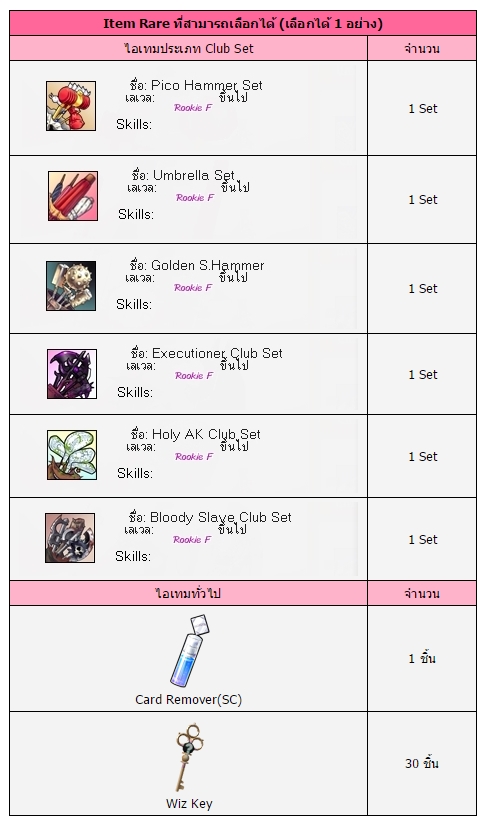Click the Card Remover(SC) bottle image
This screenshot has height=825, width=486.
coord(189,650)
